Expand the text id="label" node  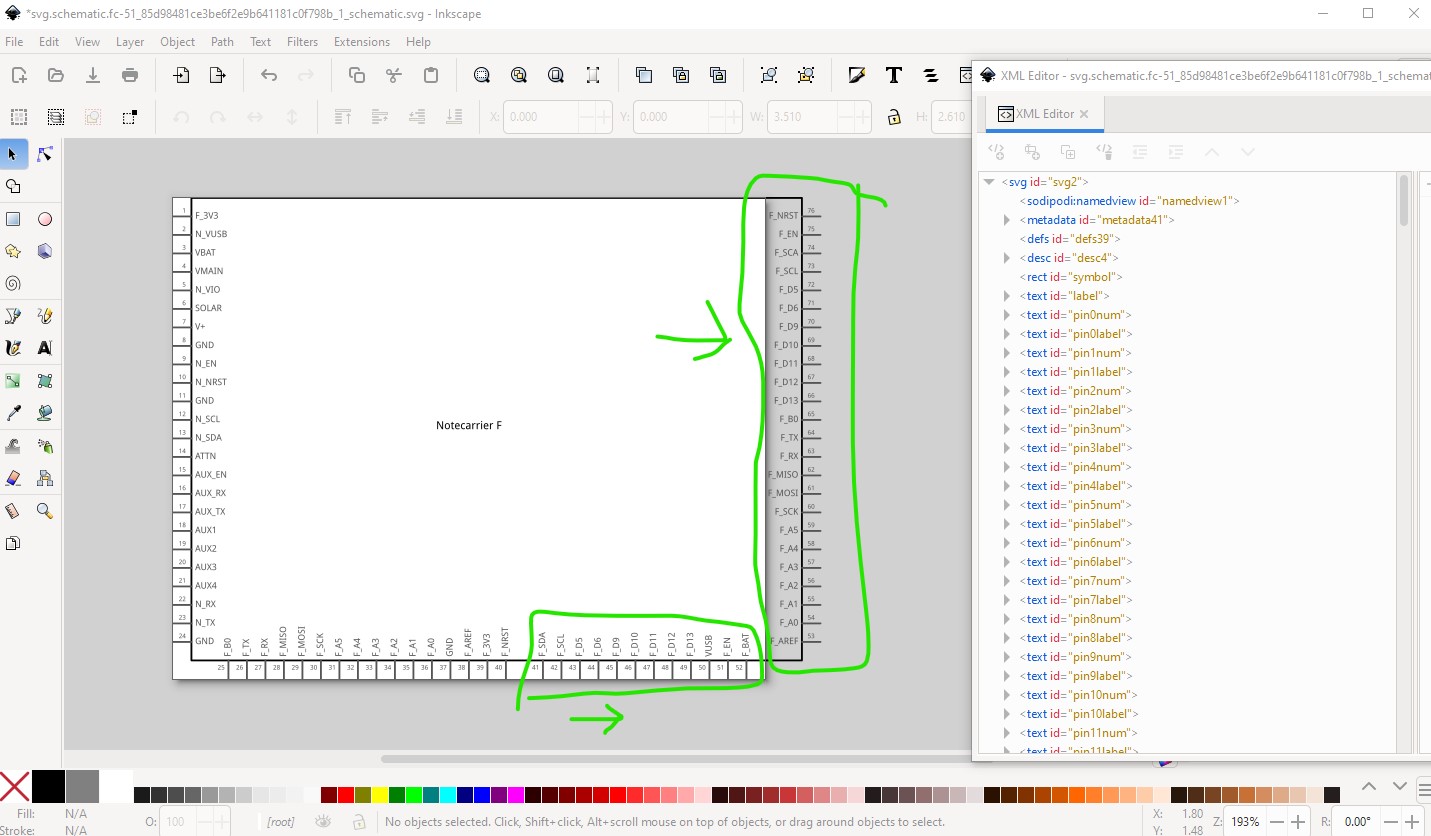[1007, 296]
